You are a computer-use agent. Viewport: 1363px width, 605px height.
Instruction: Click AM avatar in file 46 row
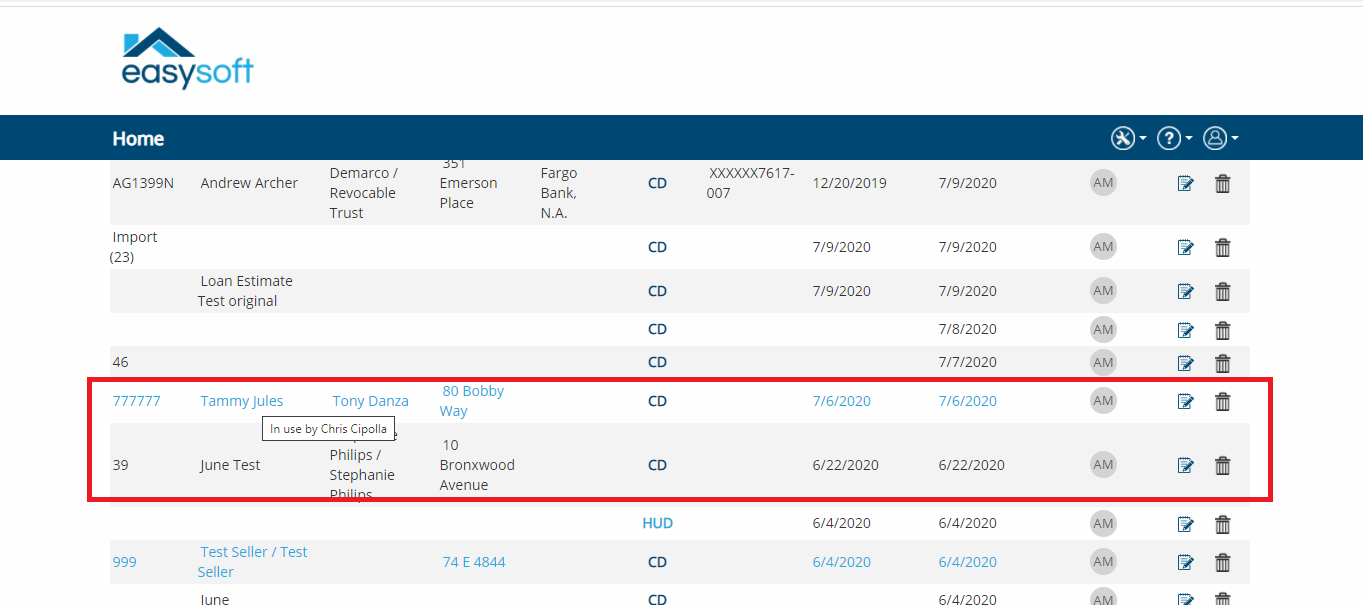click(x=1103, y=362)
